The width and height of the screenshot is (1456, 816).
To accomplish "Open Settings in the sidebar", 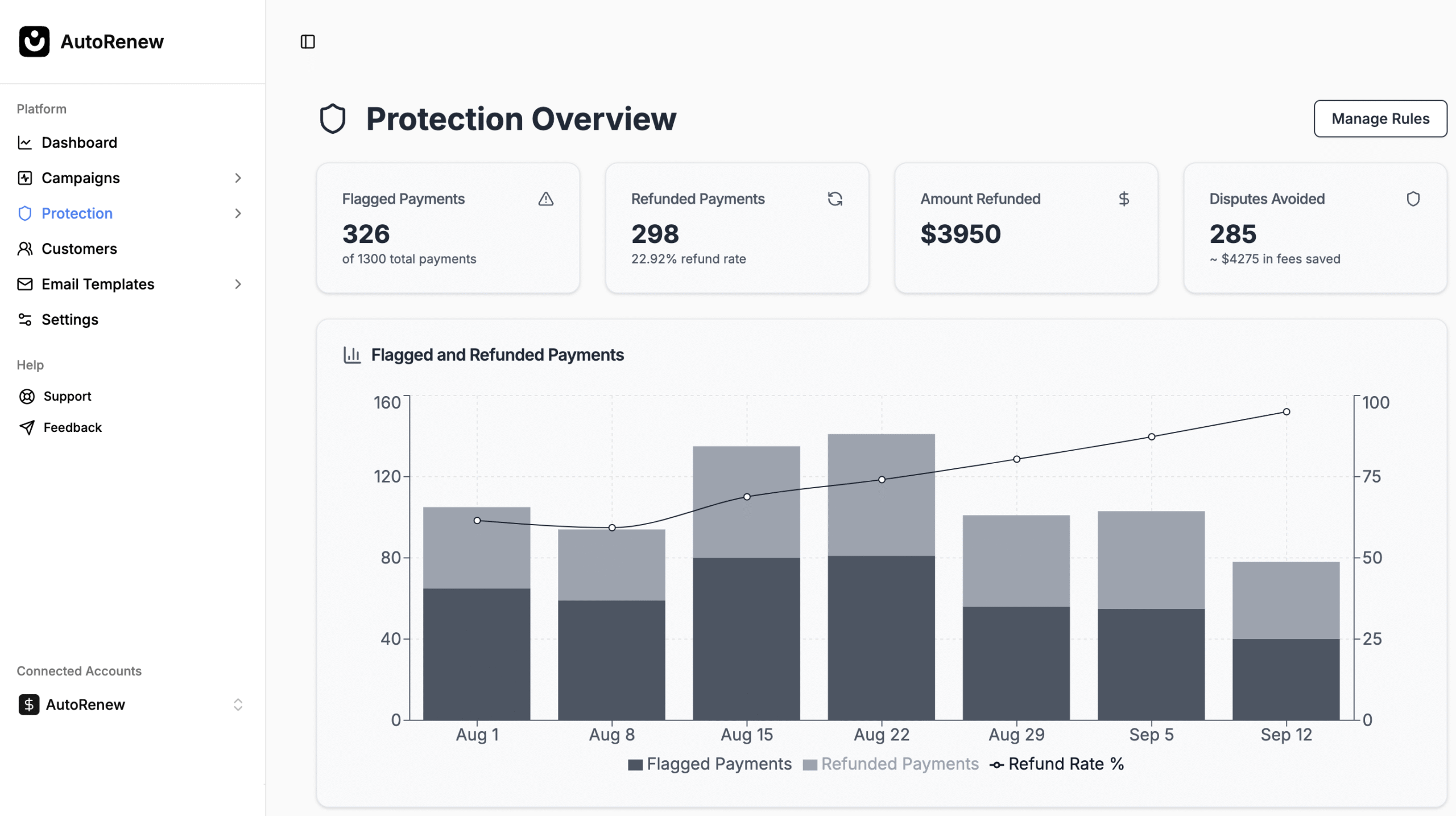I will tap(69, 319).
